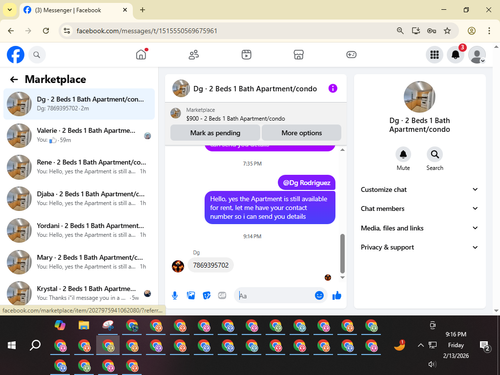Viewport: 500px width, 375px height.
Task: Close the Messenger tab
Action: coord(125,10)
